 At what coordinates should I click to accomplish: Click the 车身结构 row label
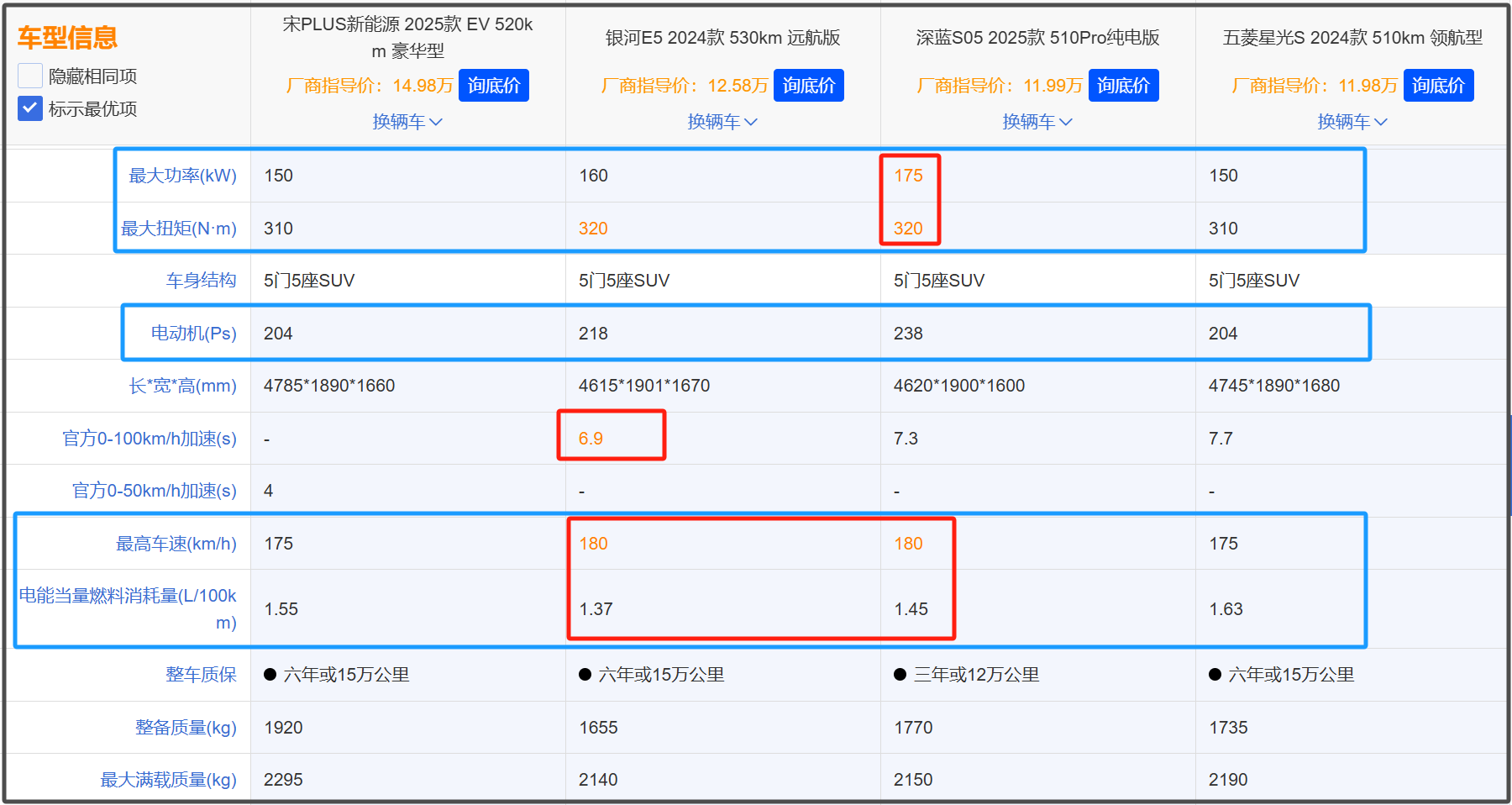tap(202, 281)
